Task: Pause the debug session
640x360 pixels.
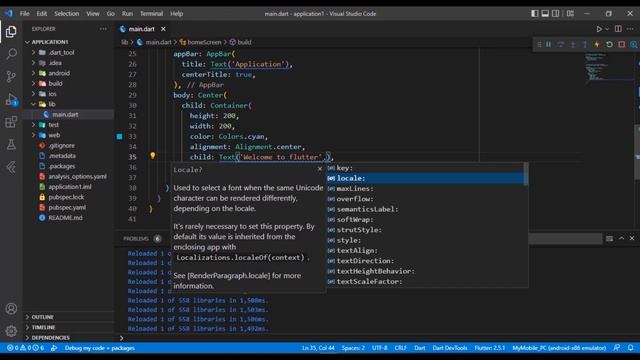Action: (549, 44)
